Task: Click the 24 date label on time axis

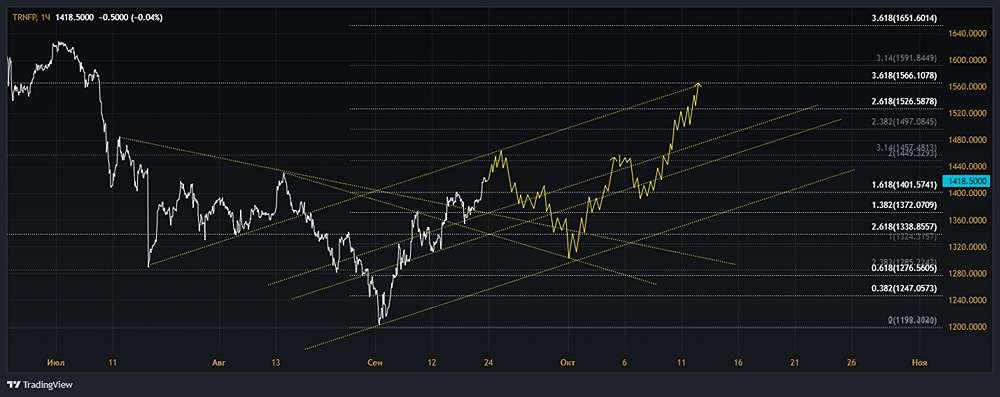Action: (x=489, y=363)
